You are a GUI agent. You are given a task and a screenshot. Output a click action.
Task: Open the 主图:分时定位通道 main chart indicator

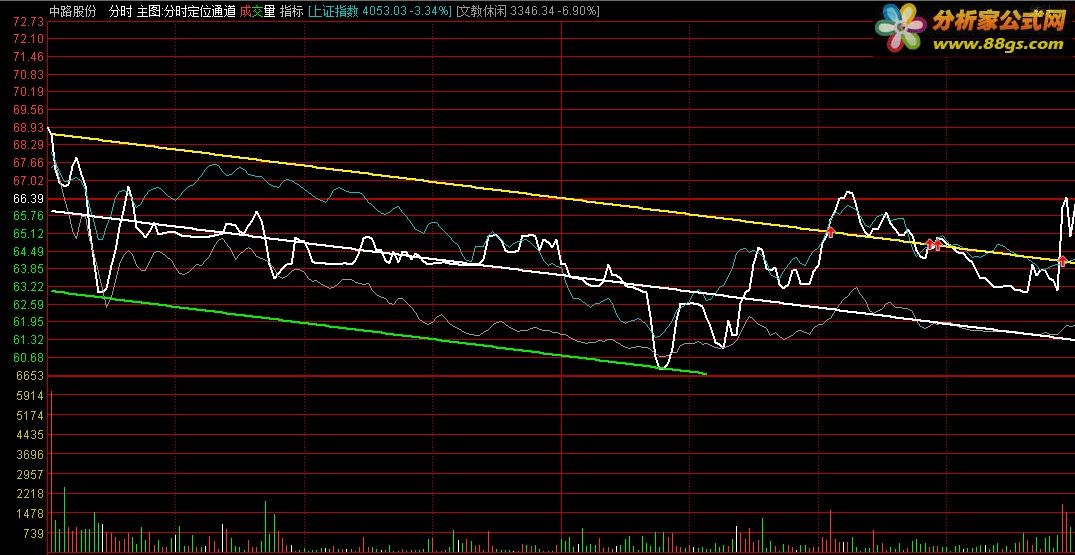[186, 11]
